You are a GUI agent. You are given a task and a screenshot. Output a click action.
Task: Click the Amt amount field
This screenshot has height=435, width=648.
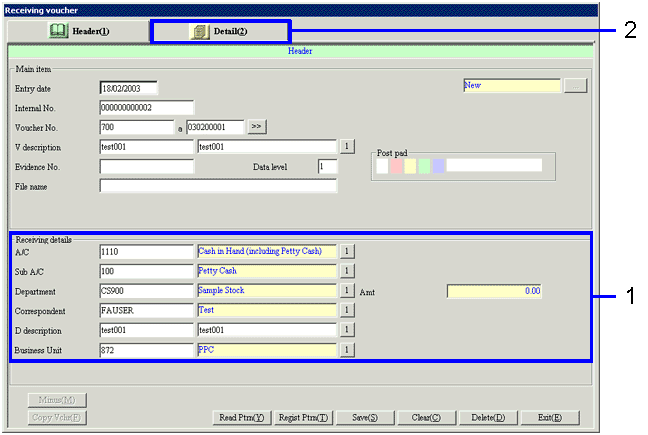coord(494,291)
